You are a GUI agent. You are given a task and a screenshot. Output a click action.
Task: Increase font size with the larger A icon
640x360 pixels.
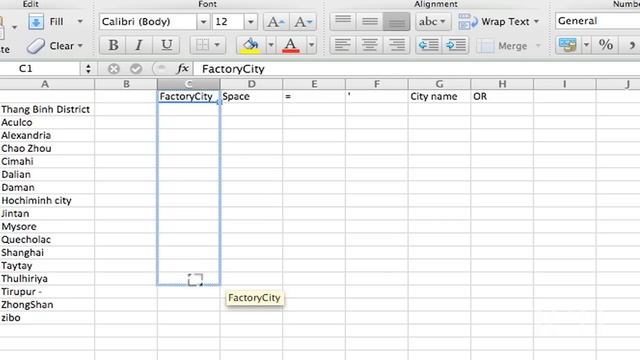click(x=276, y=22)
